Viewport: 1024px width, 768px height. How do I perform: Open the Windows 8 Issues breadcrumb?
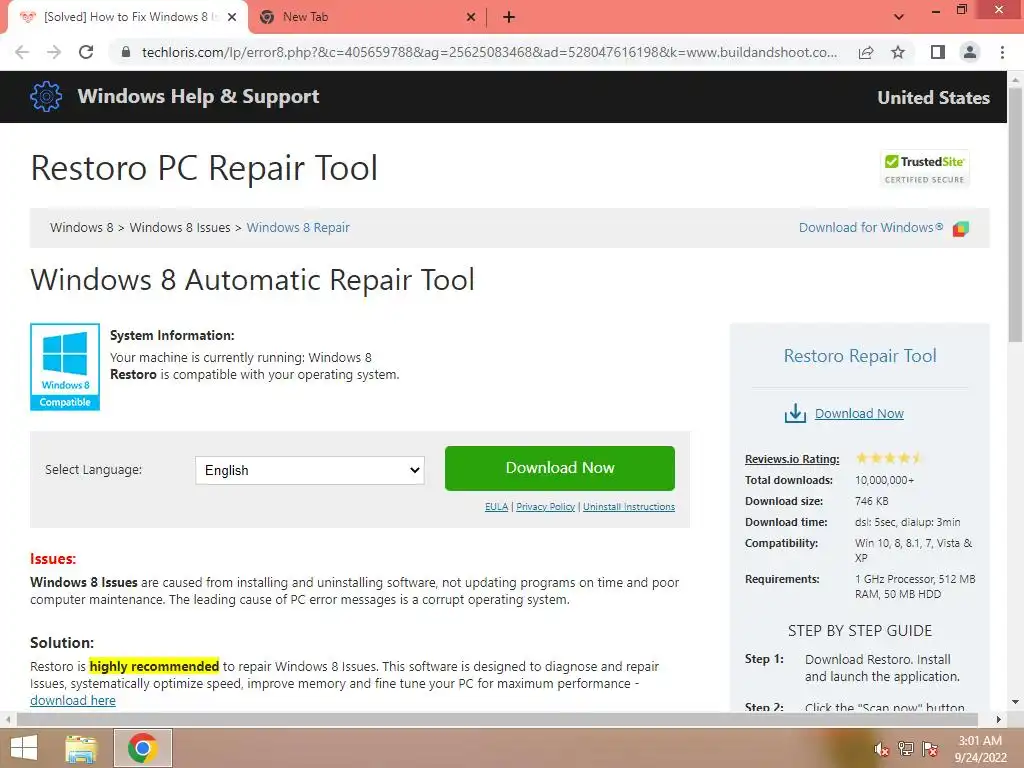(180, 227)
